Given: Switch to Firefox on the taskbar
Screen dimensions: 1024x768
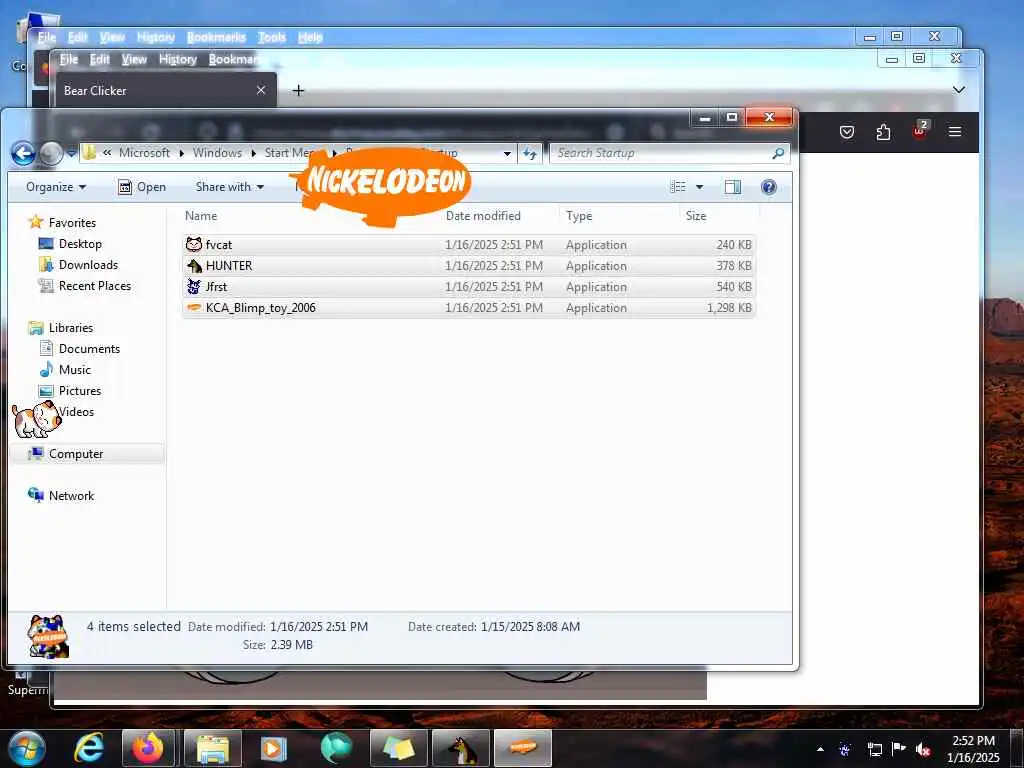Looking at the screenshot, I should (x=148, y=748).
